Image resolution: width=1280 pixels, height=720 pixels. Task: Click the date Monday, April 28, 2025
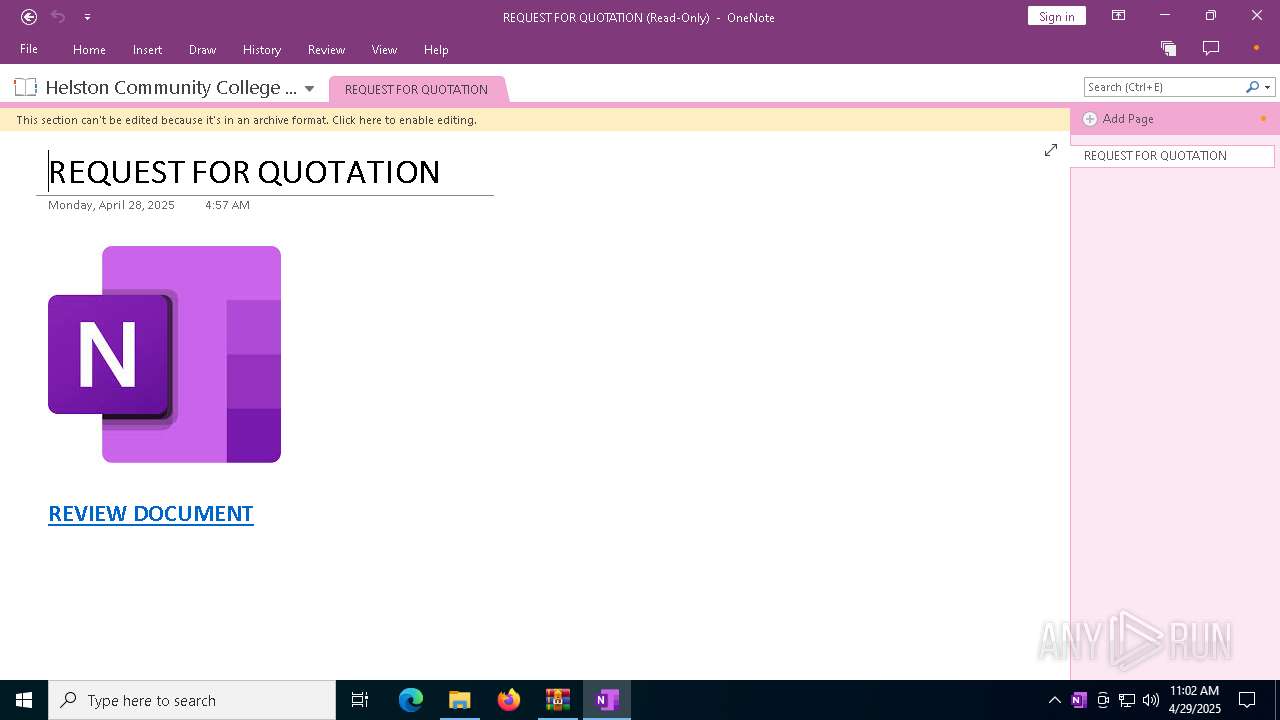click(111, 205)
